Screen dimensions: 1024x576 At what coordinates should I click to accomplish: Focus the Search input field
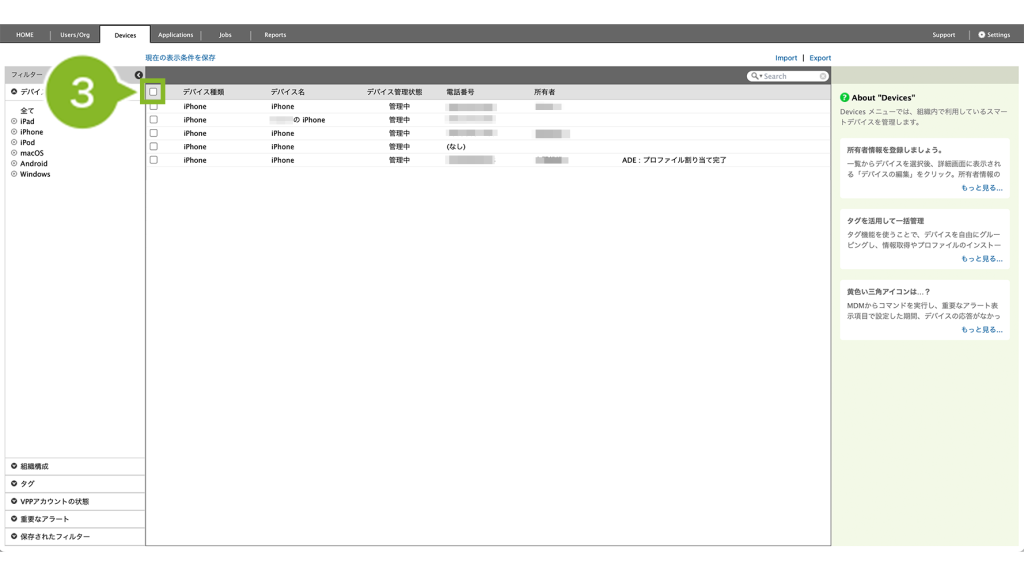pyautogui.click(x=790, y=76)
